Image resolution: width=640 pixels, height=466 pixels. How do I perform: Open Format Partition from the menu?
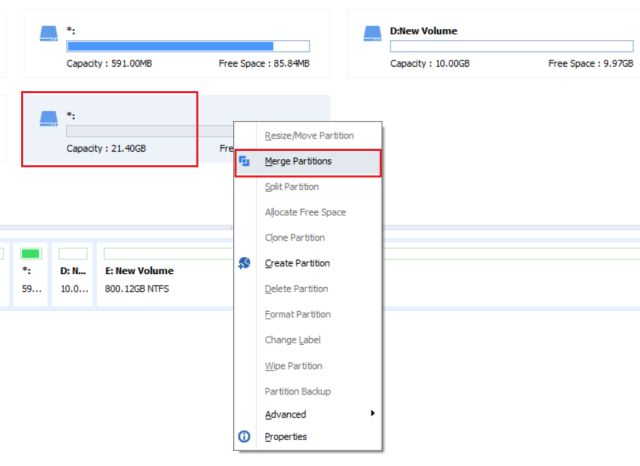click(x=297, y=315)
